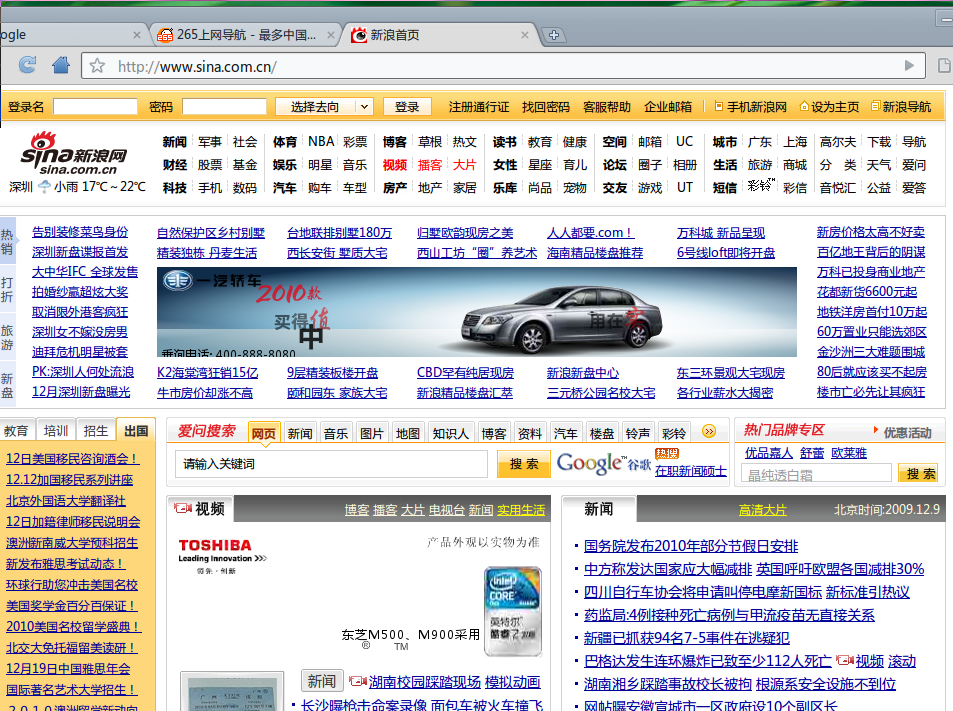Click the house icon before 设为主页
The width and height of the screenshot is (953, 711).
pyautogui.click(x=804, y=106)
